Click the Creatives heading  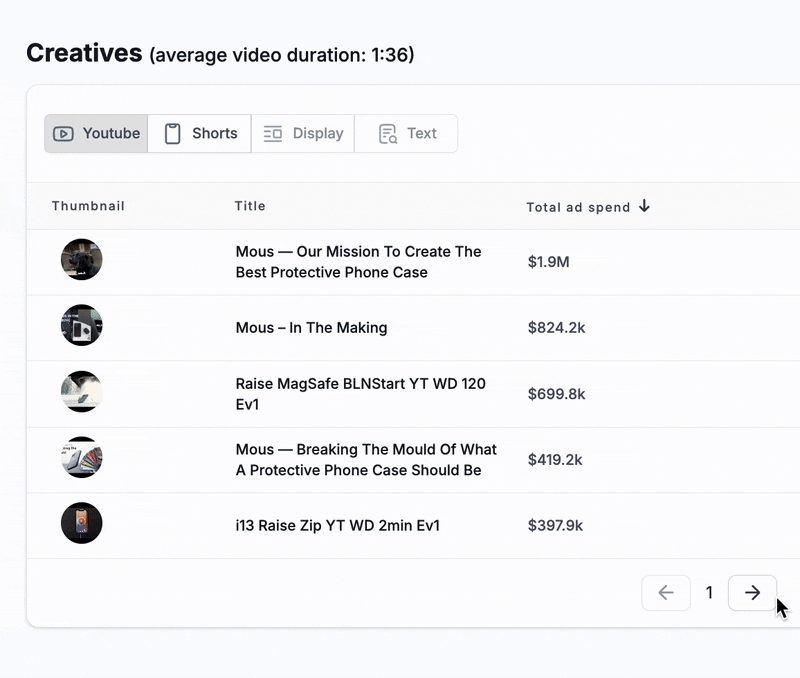[x=84, y=53]
